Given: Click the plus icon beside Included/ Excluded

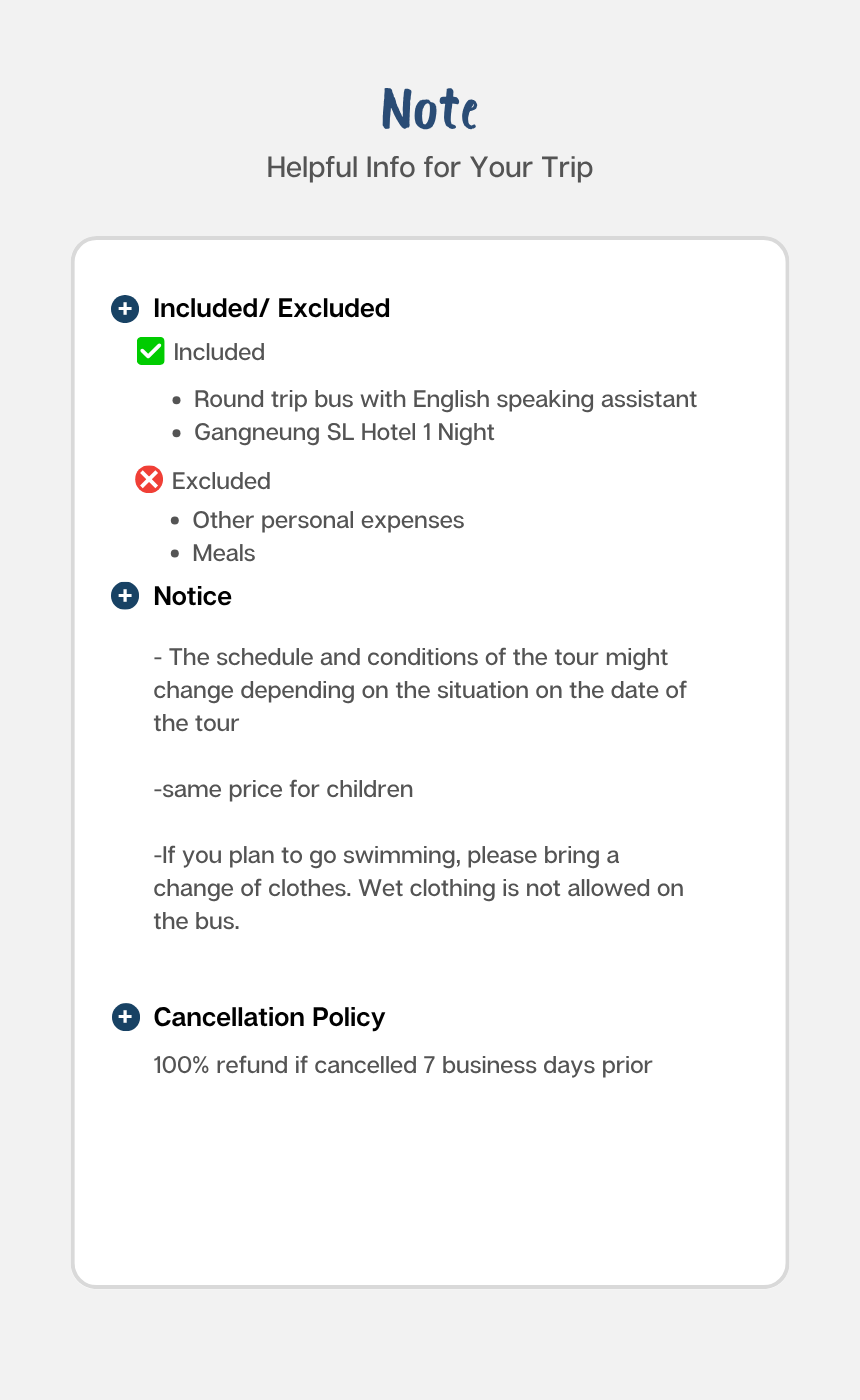Looking at the screenshot, I should click(125, 309).
